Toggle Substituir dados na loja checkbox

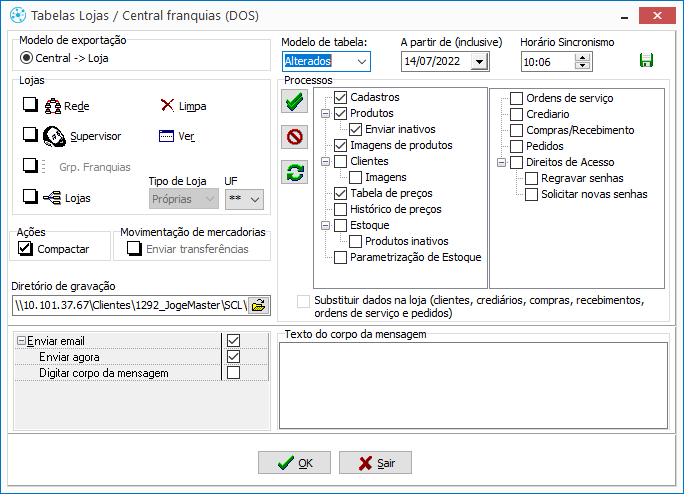click(303, 301)
